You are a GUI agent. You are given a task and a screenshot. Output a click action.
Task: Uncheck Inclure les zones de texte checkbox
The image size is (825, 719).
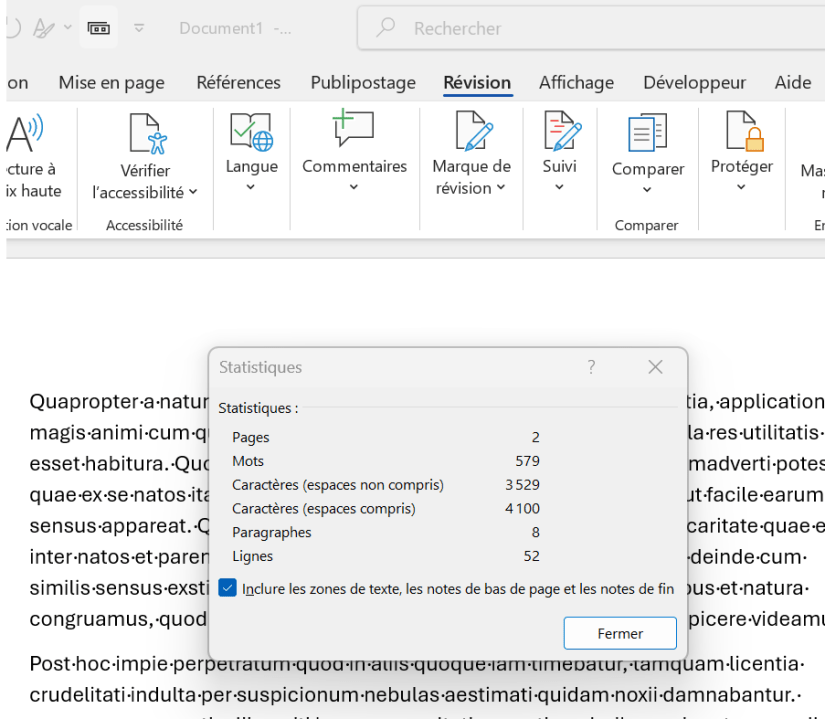228,589
